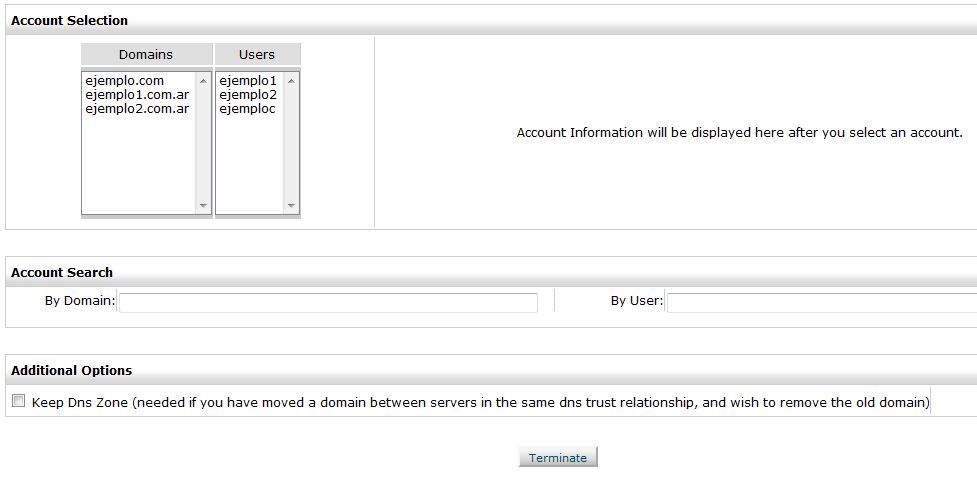The width and height of the screenshot is (977, 487).
Task: Click the Domains list scroll-up arrow
Action: click(x=204, y=81)
